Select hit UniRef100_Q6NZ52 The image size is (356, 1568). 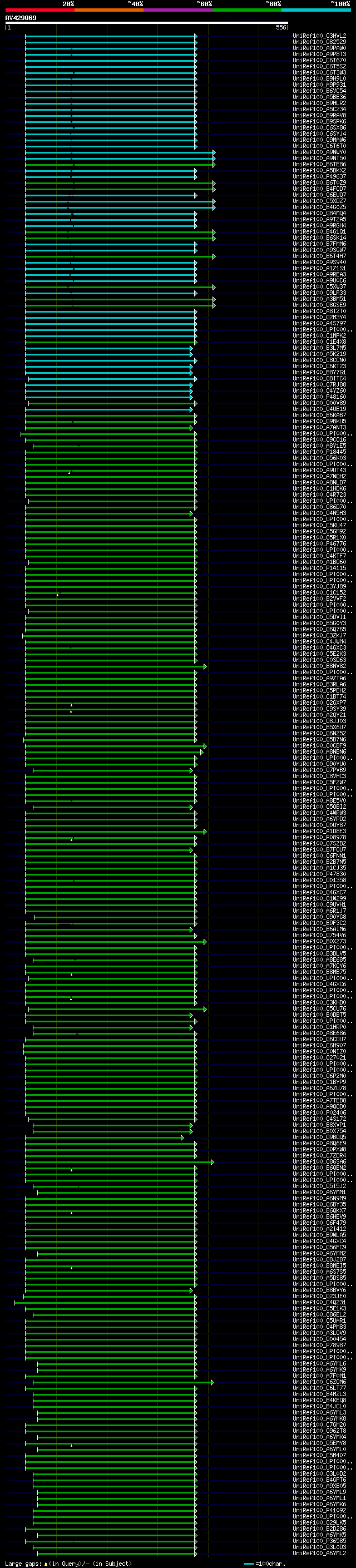(319, 733)
